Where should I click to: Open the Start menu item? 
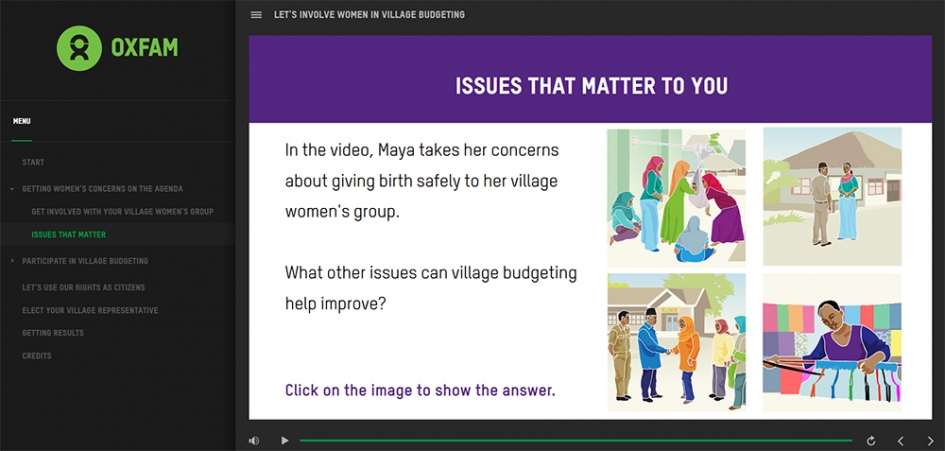[33, 162]
